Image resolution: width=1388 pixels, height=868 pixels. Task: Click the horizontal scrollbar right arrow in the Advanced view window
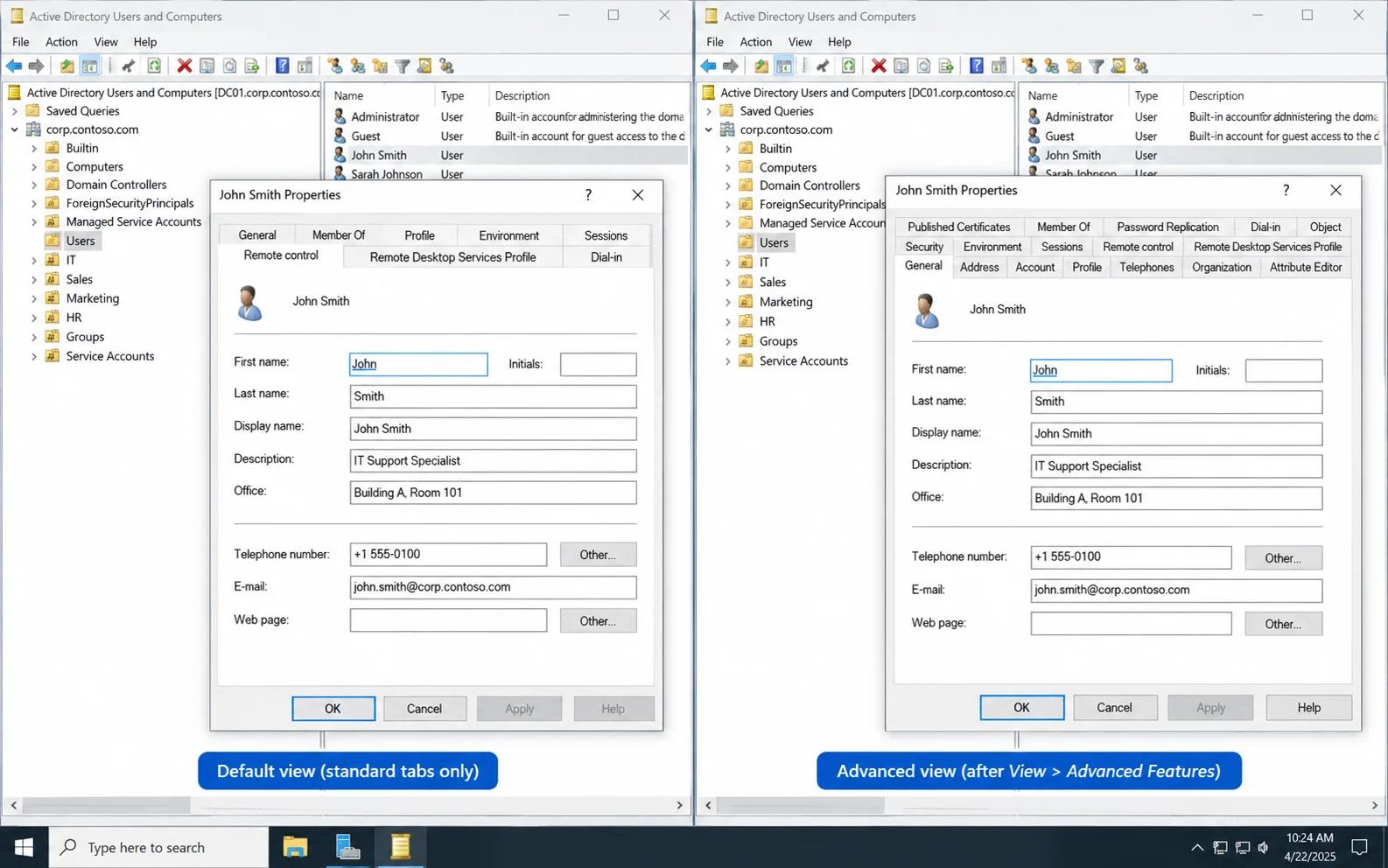click(1375, 805)
